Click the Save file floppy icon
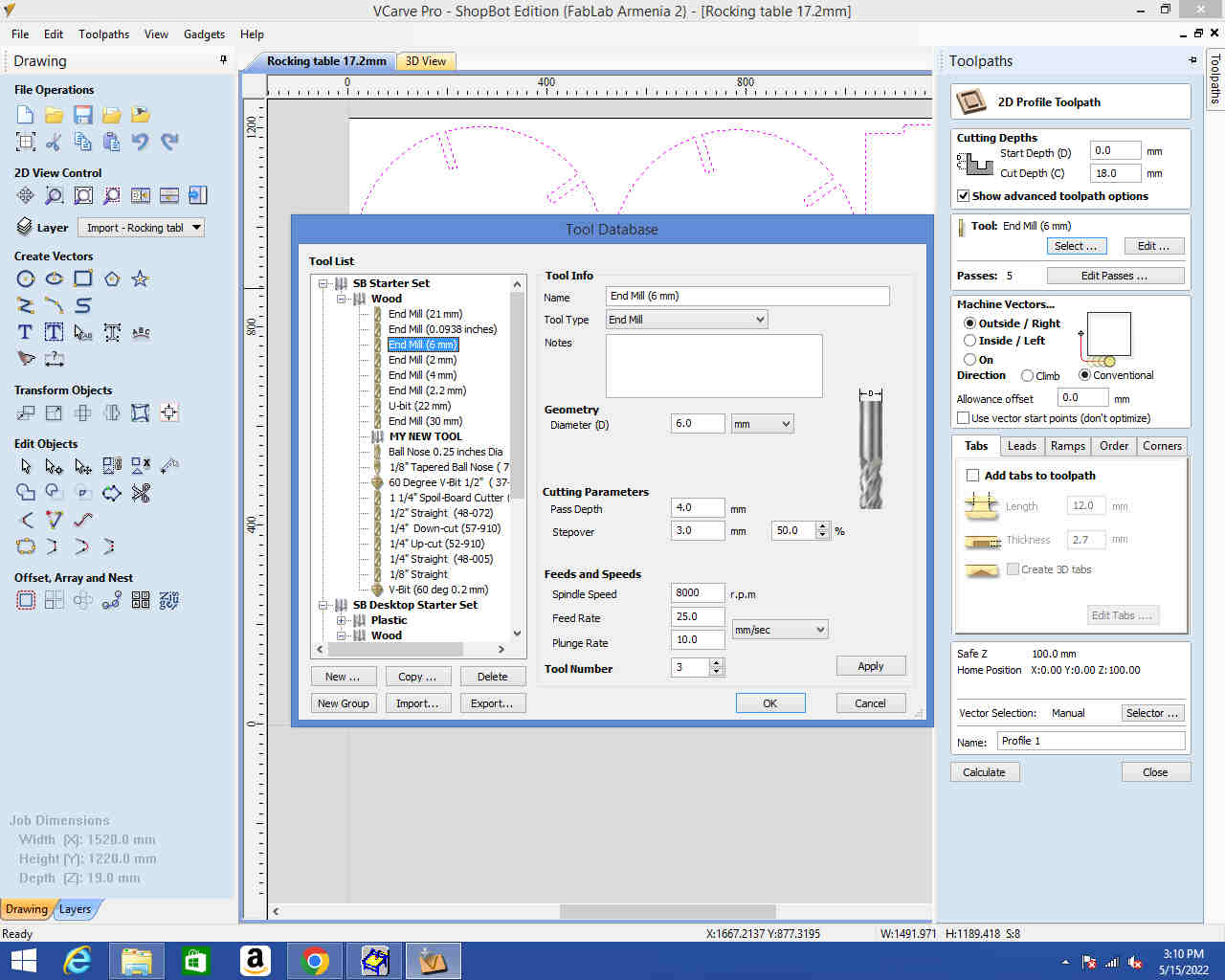This screenshot has height=980, width=1225. [83, 115]
